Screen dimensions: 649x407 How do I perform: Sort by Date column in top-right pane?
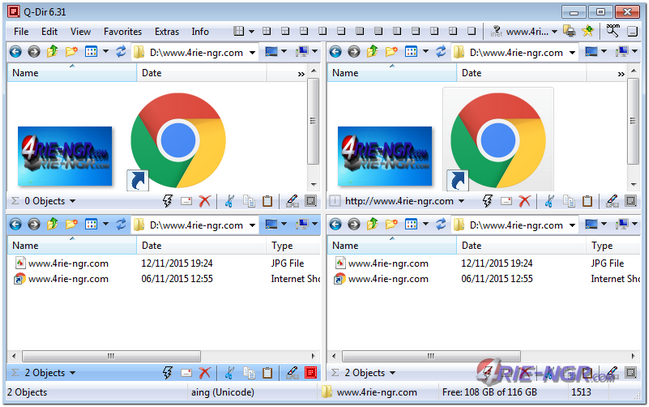521,73
